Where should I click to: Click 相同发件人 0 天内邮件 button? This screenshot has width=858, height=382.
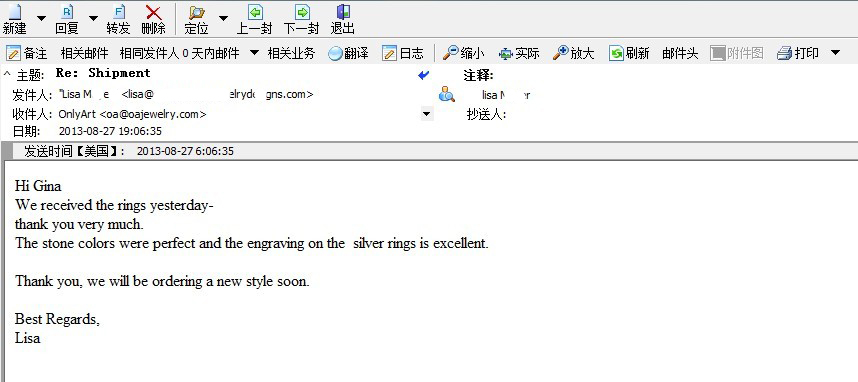click(x=179, y=53)
